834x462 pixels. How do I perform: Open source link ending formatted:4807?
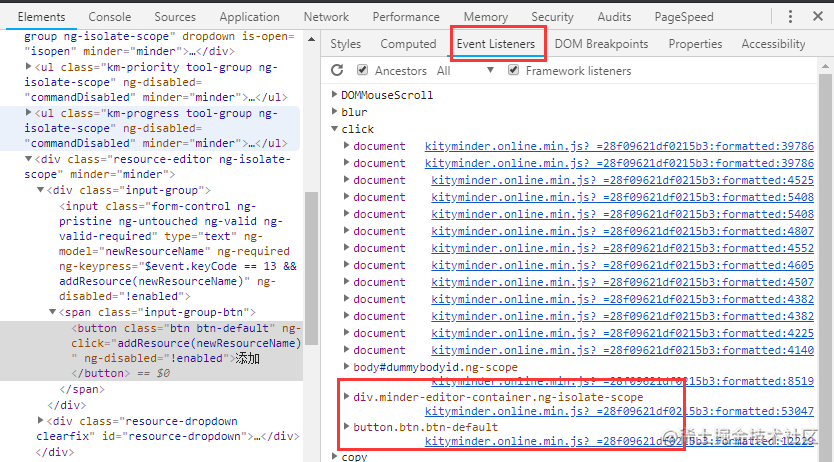(622, 231)
